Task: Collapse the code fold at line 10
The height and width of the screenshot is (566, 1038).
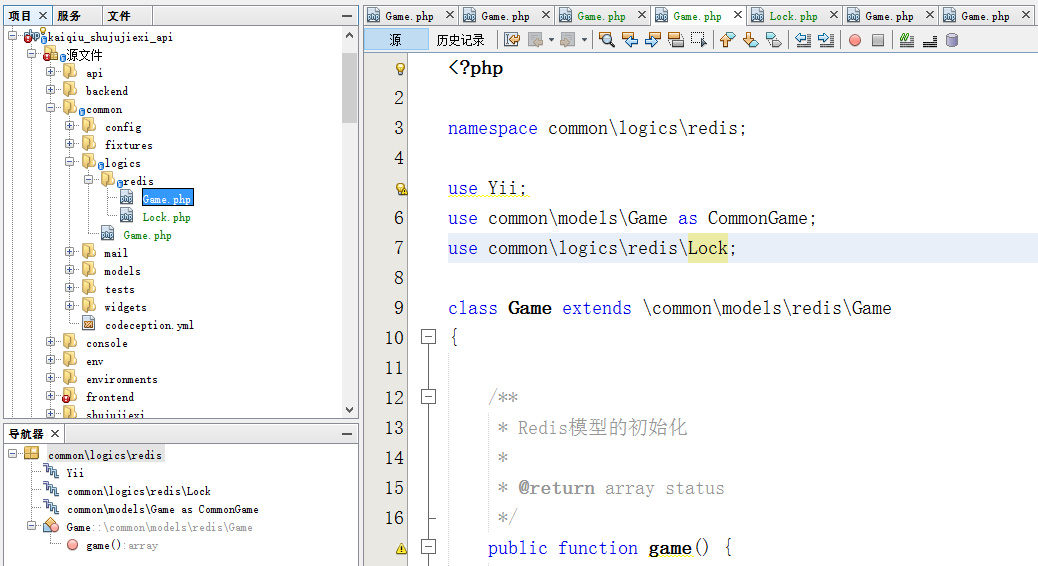Action: 429,337
